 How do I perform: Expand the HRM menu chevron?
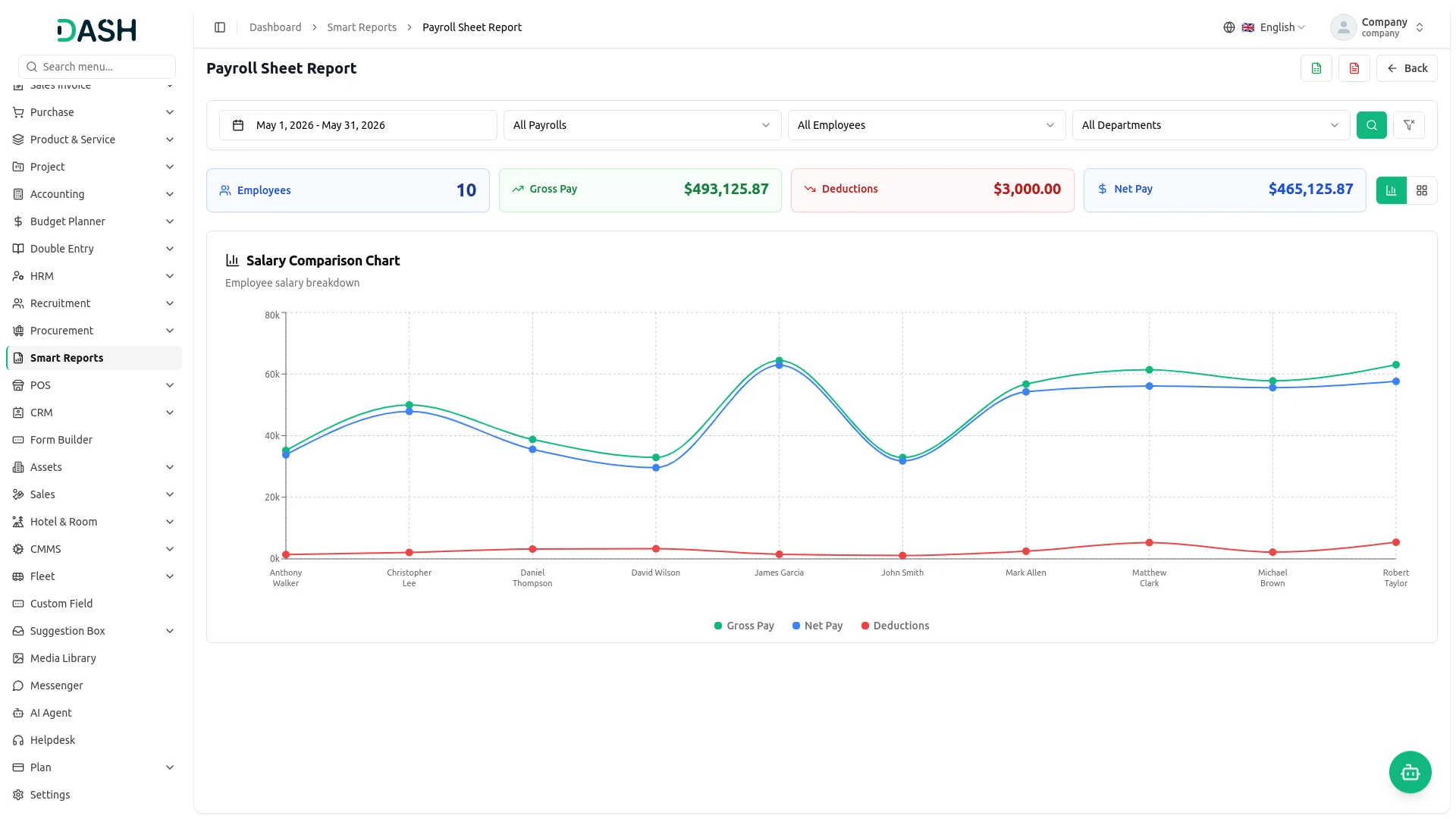pyautogui.click(x=170, y=276)
